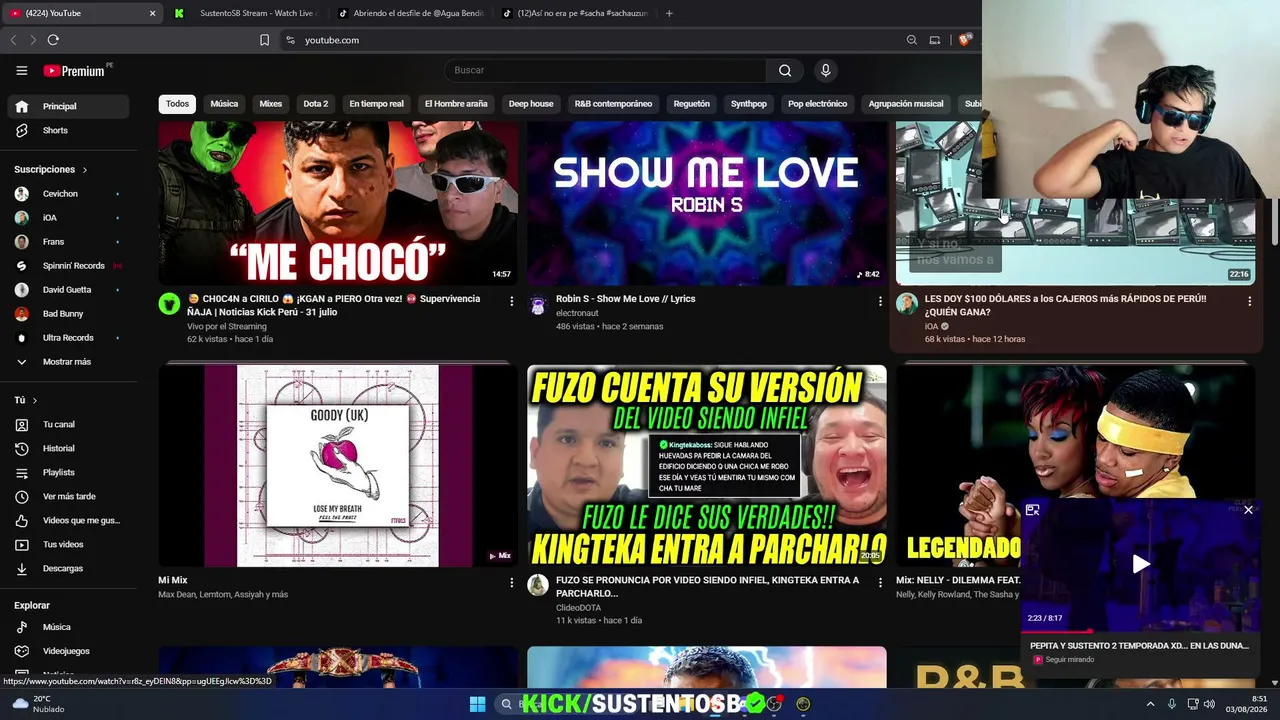
Task: Expand the Suscripciones section chevron
Action: pyautogui.click(x=85, y=170)
